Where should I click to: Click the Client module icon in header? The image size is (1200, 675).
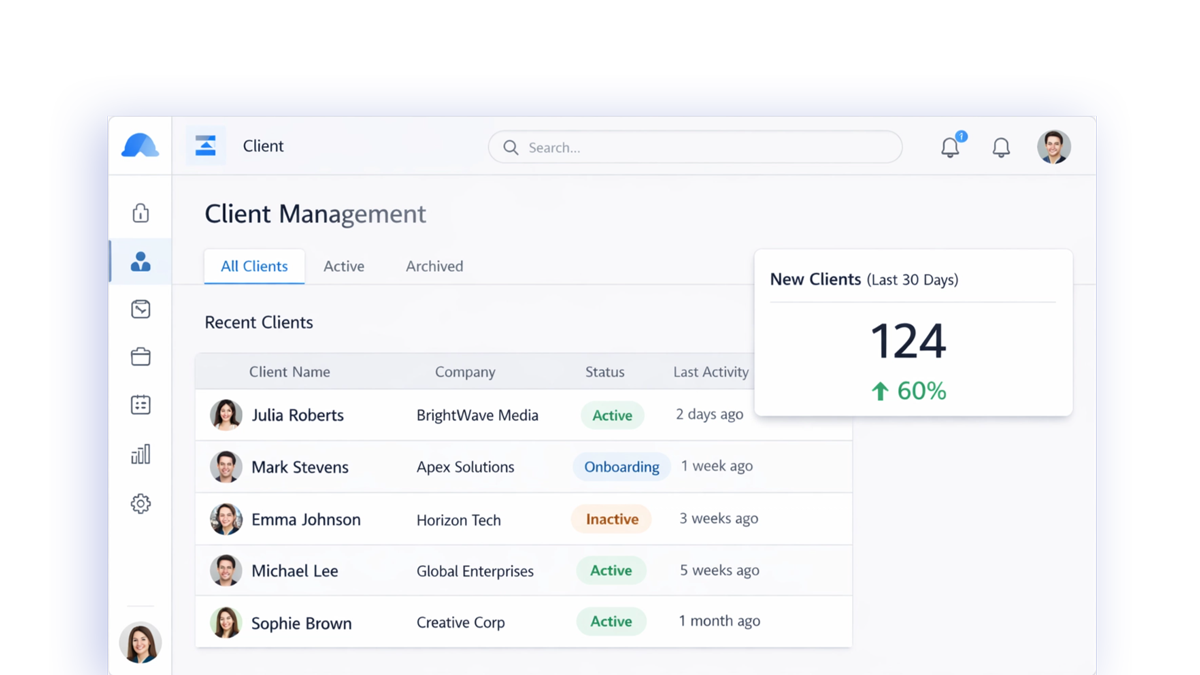206,146
